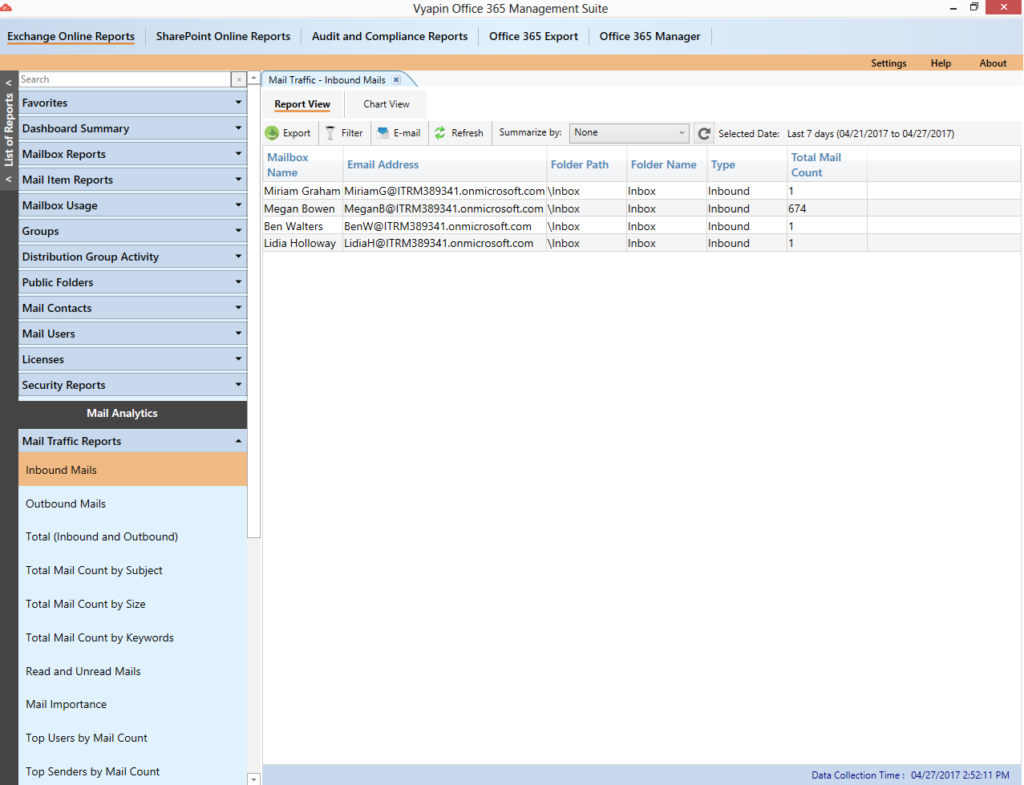Click the Selected Date range text

871,133
